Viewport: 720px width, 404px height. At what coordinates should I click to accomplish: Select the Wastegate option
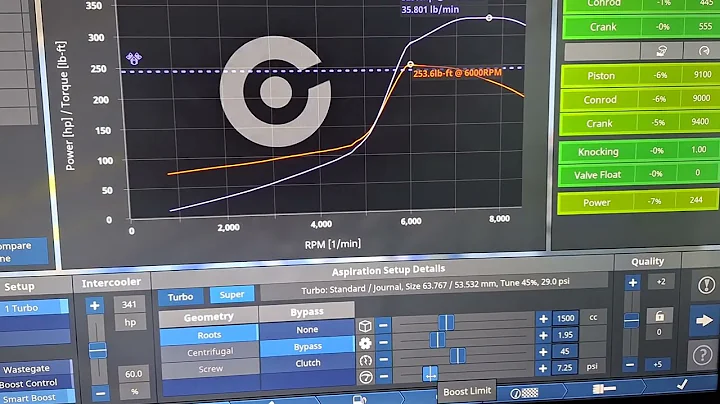pos(36,369)
